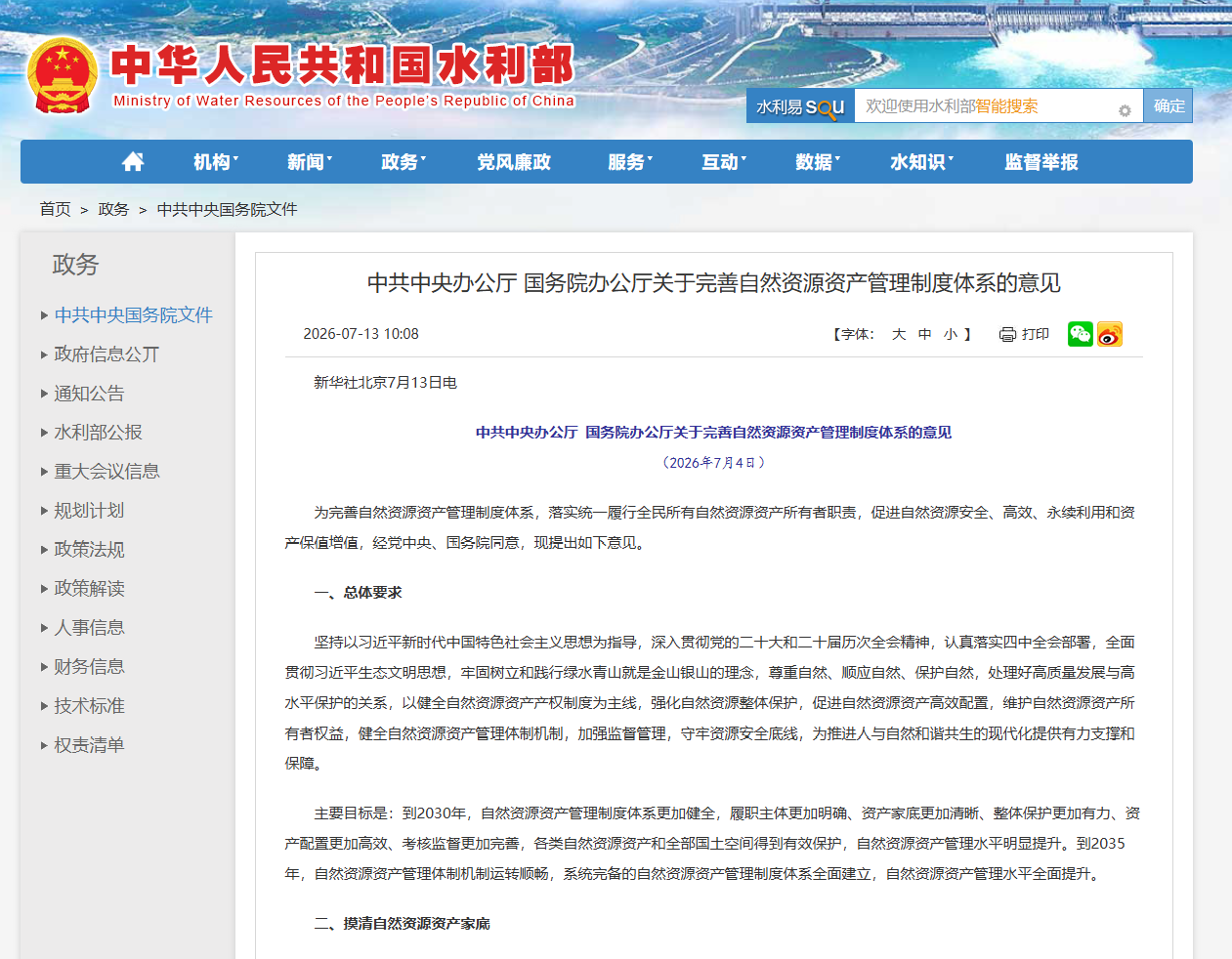Open 政府信息公开 sidebar item

106,354
